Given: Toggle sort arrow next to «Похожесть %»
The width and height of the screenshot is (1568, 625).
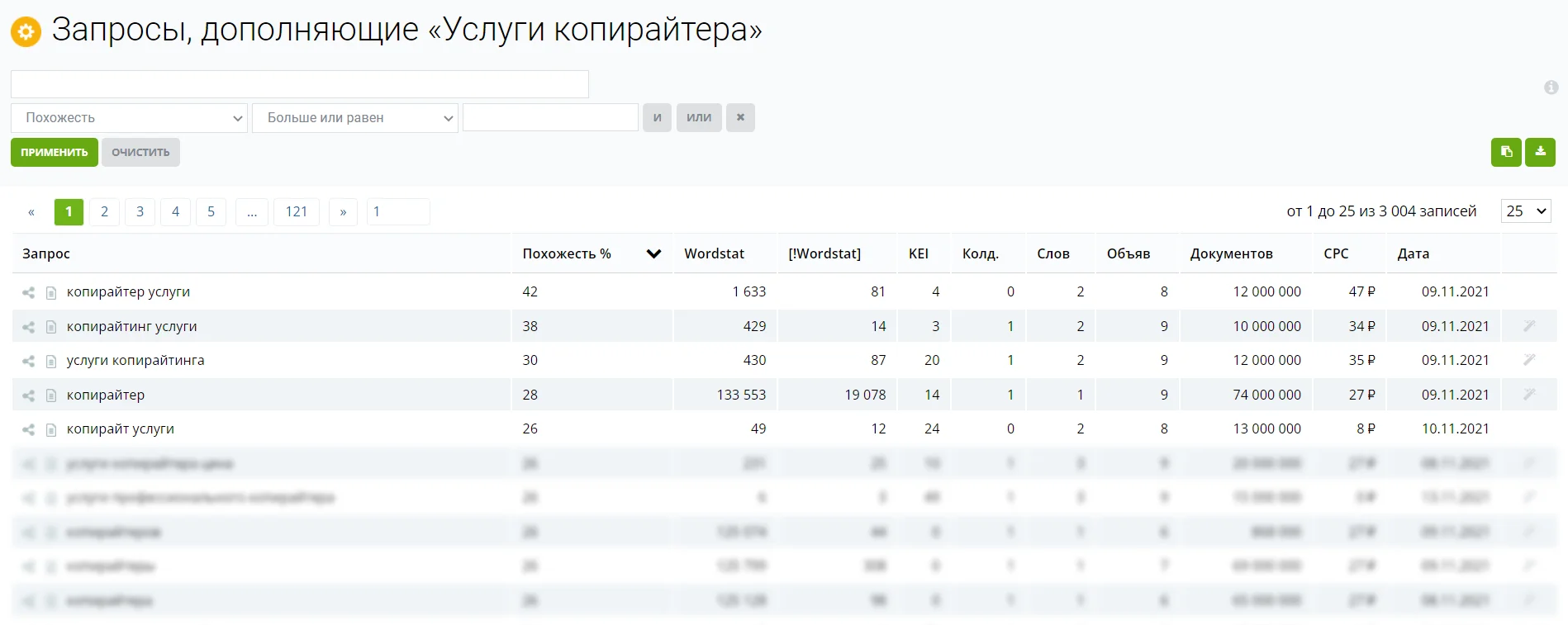Looking at the screenshot, I should (653, 253).
